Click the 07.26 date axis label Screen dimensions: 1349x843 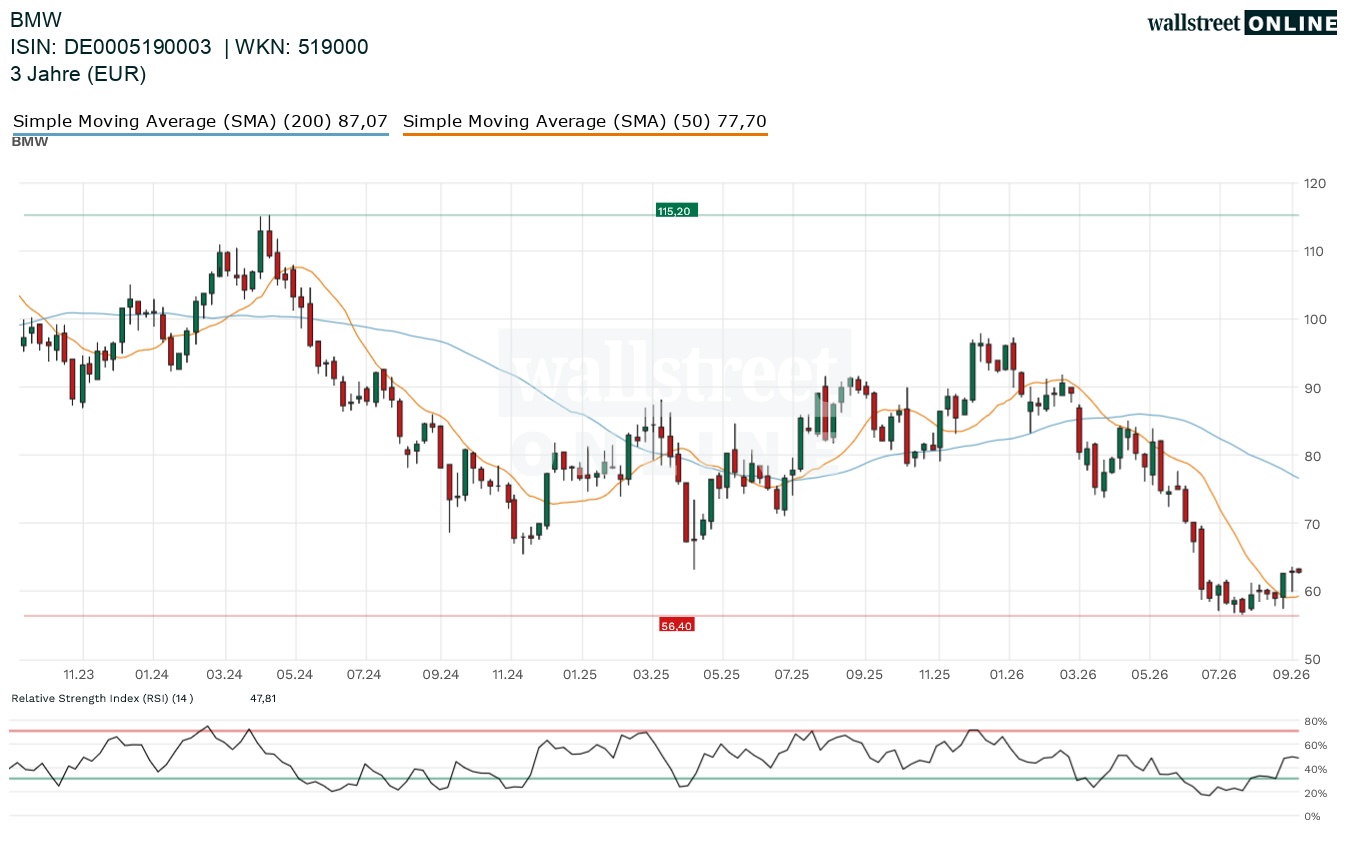tap(1220, 675)
